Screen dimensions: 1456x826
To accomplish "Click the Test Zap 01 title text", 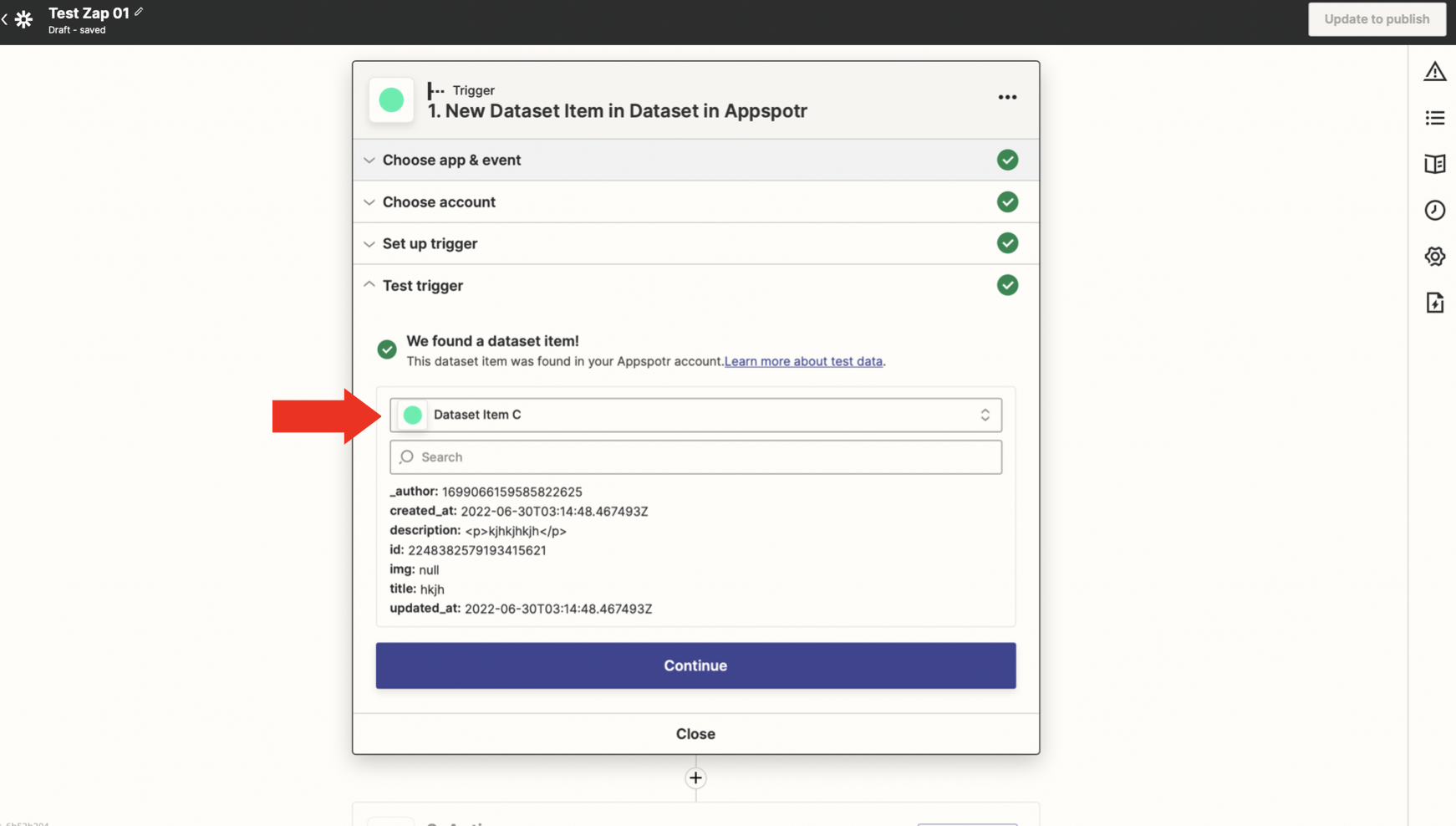I will [89, 13].
